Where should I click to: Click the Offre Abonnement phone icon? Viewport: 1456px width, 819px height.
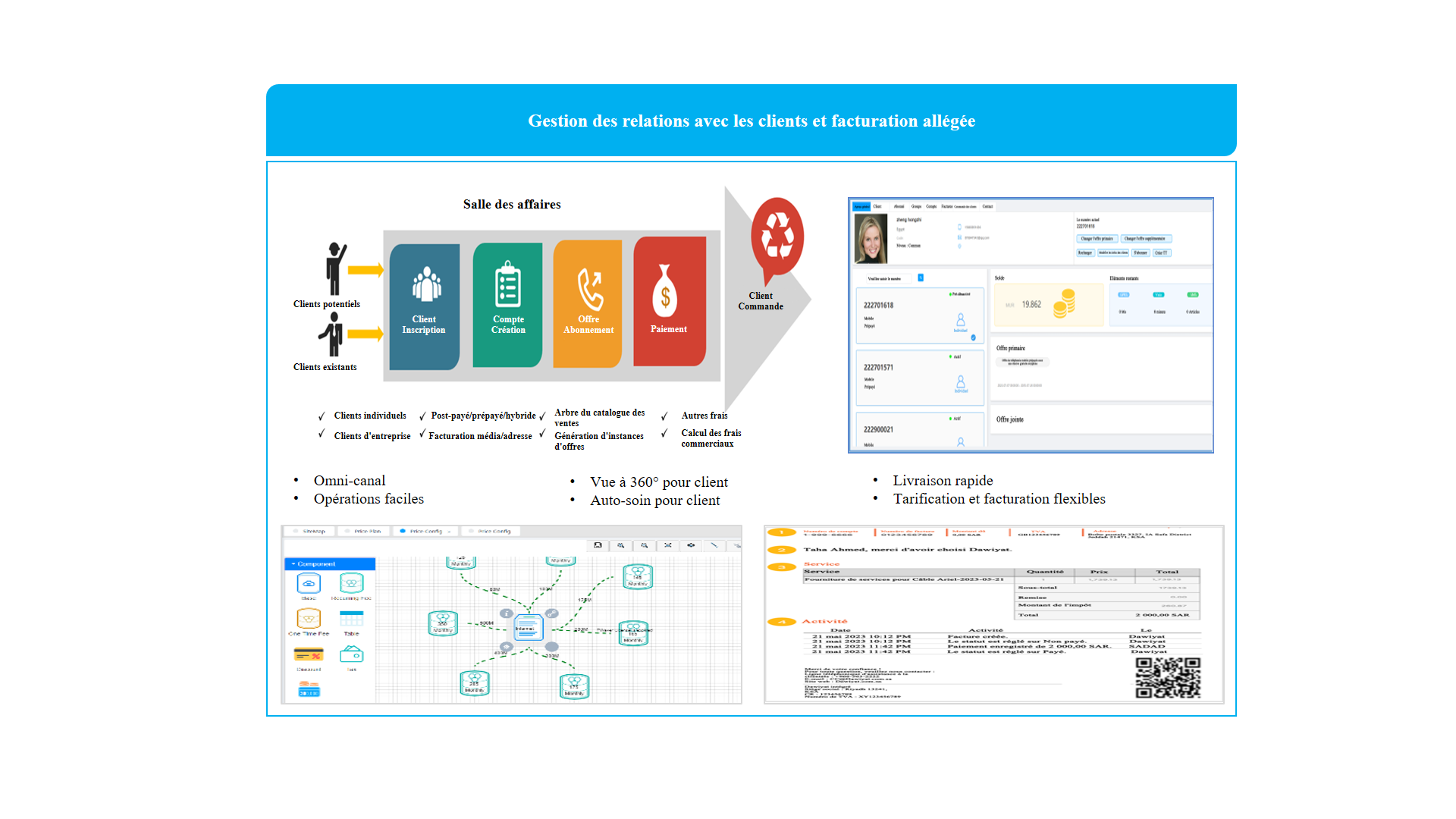pyautogui.click(x=589, y=288)
